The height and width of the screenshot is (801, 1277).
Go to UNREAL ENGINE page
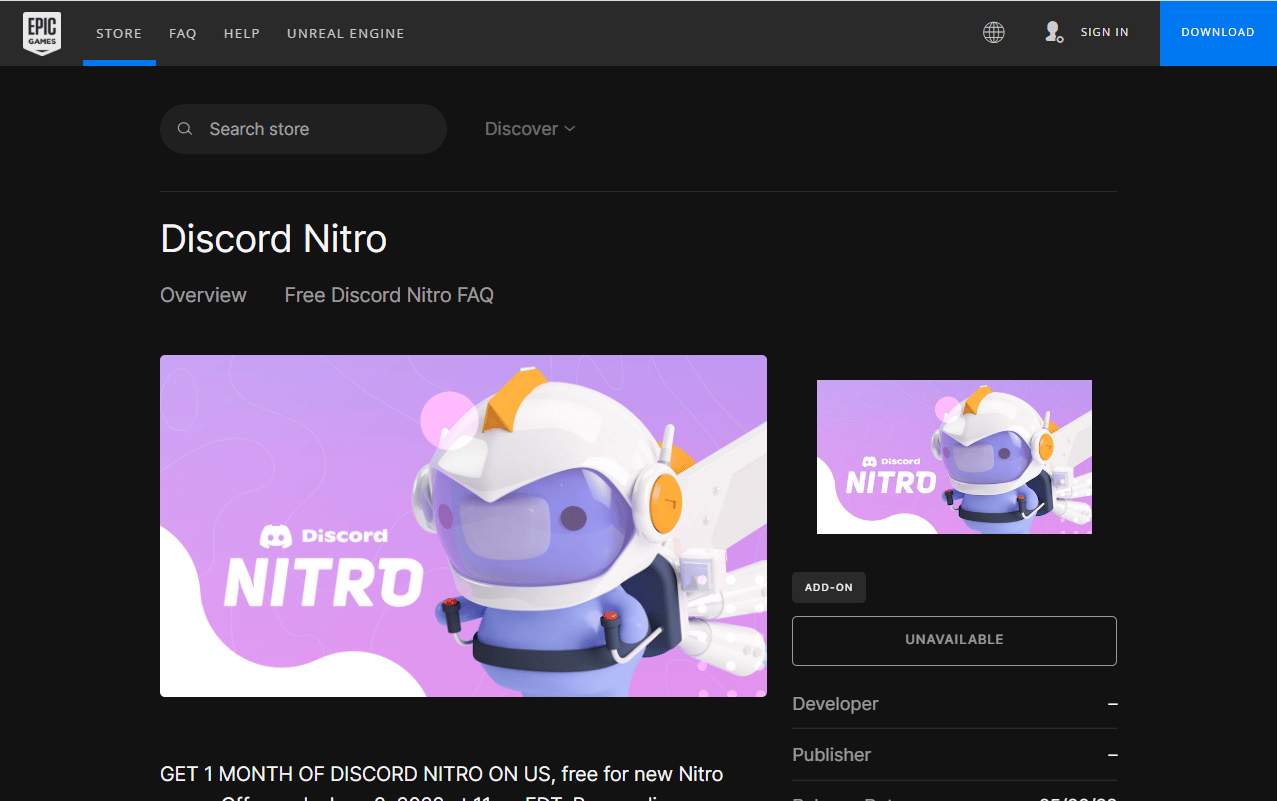[x=346, y=33]
